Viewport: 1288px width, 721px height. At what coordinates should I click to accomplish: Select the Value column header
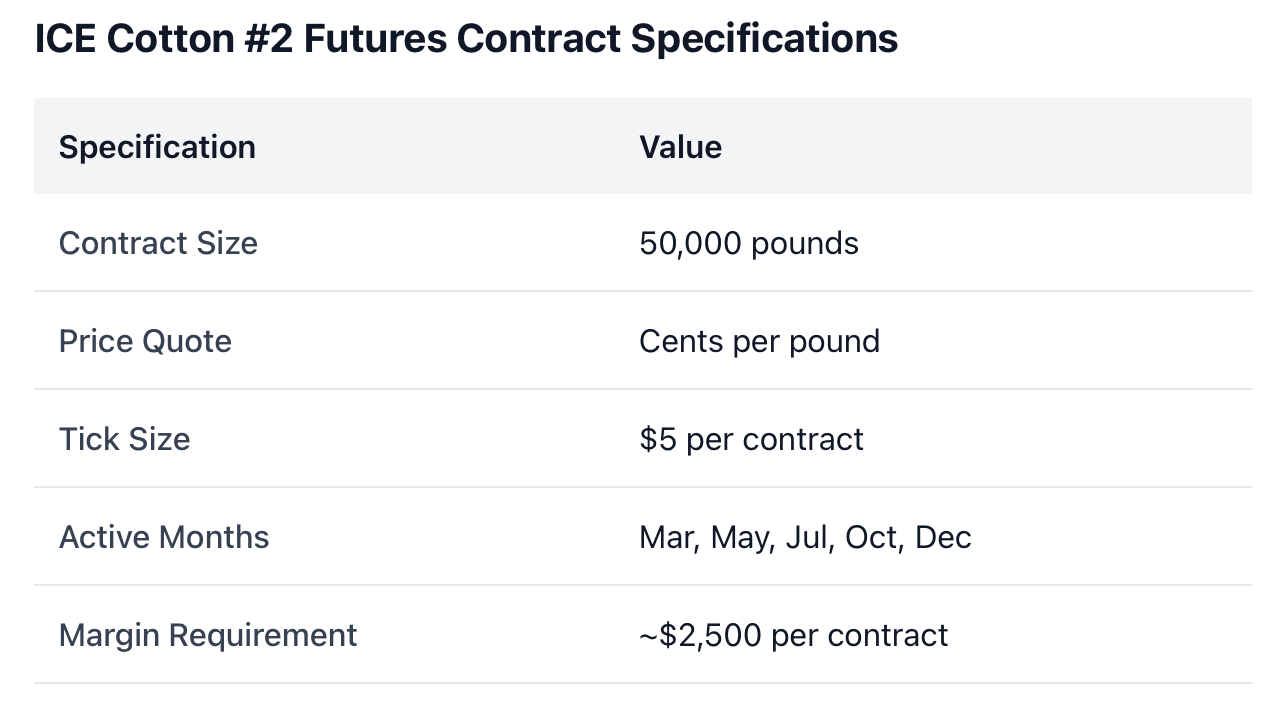pyautogui.click(x=680, y=147)
